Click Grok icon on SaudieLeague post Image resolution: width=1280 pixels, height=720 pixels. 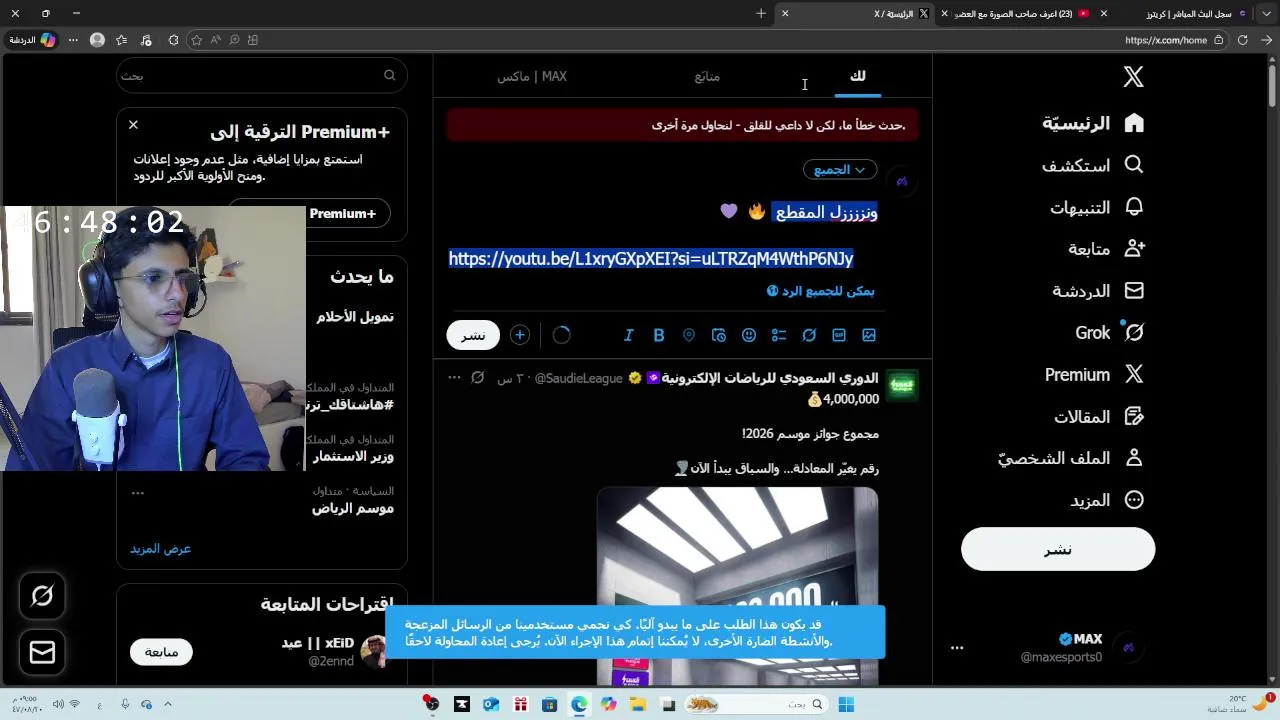478,378
